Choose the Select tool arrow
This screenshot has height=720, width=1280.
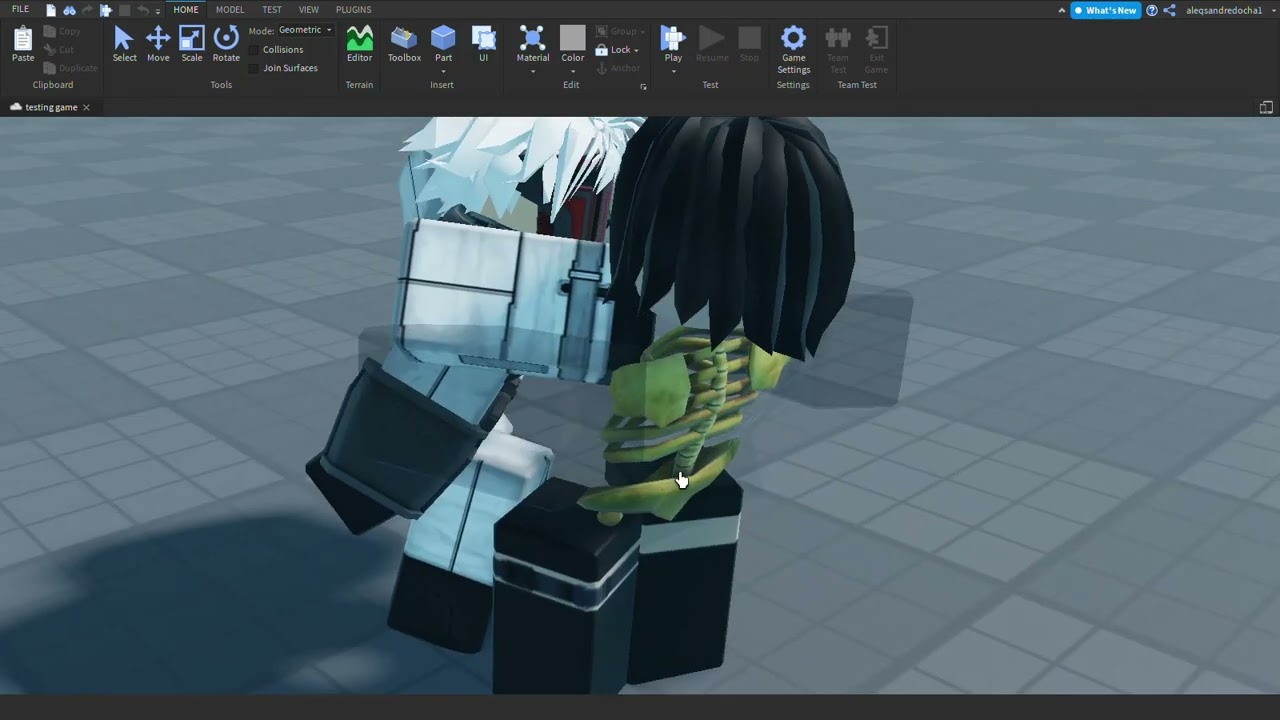[124, 45]
